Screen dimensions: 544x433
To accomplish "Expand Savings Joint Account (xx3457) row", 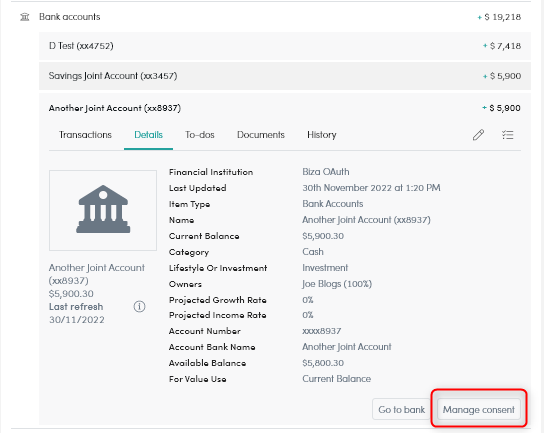I will coord(285,76).
